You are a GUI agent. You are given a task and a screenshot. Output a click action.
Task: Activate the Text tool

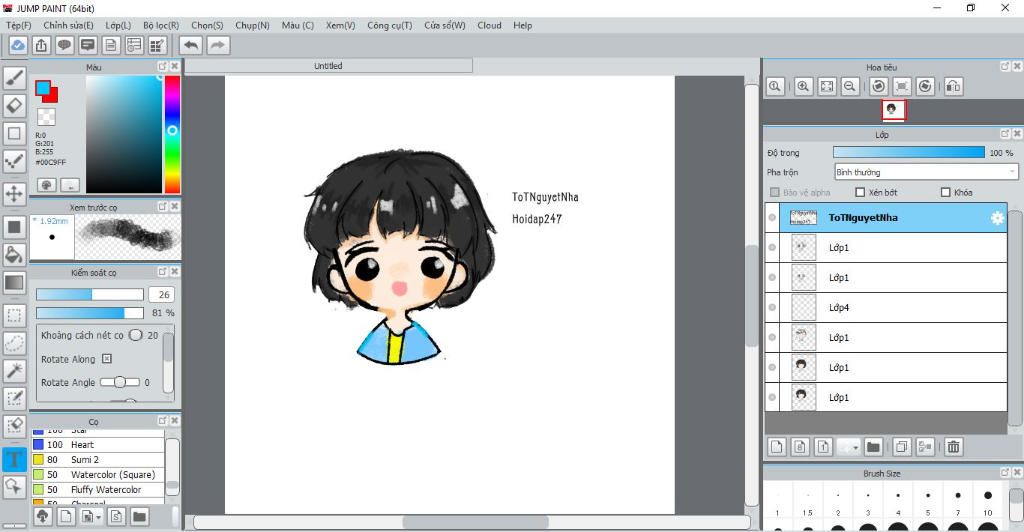click(14, 459)
